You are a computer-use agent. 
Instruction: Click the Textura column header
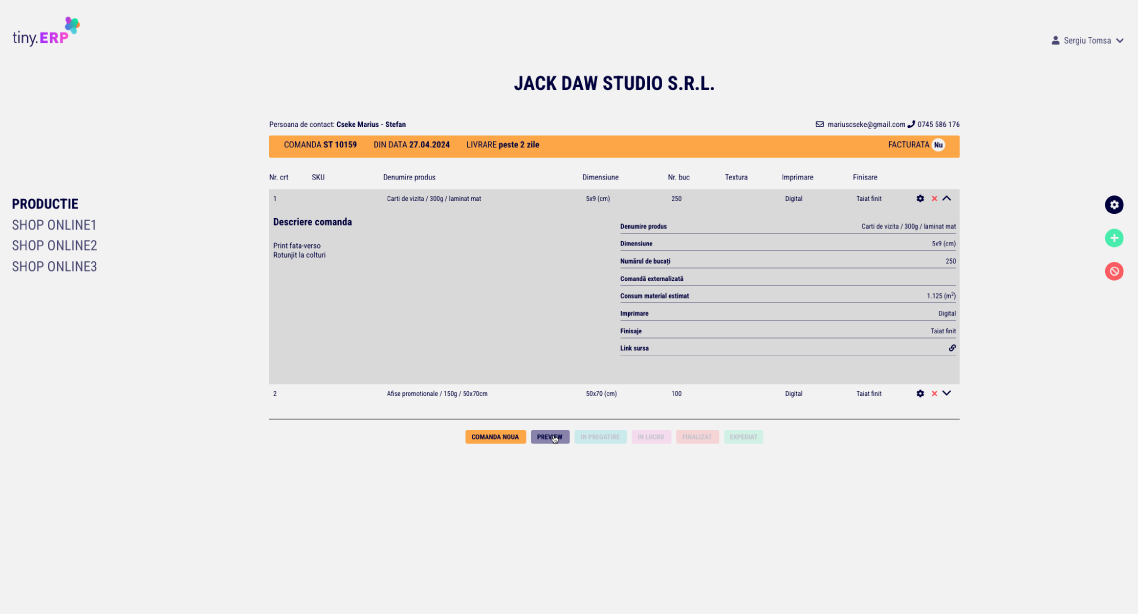[x=736, y=177]
